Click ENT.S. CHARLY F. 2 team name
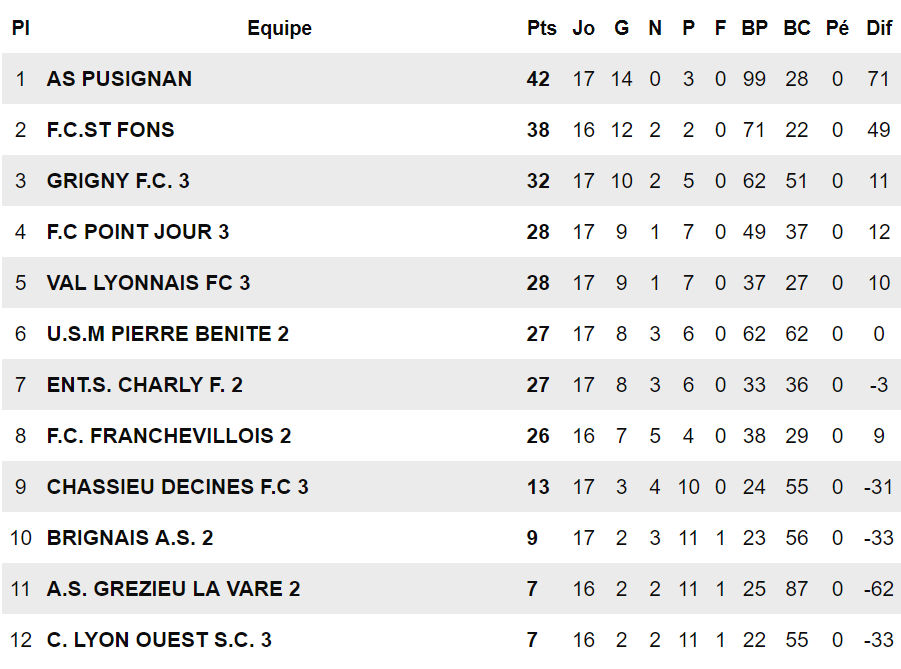The image size is (901, 669). (x=144, y=385)
